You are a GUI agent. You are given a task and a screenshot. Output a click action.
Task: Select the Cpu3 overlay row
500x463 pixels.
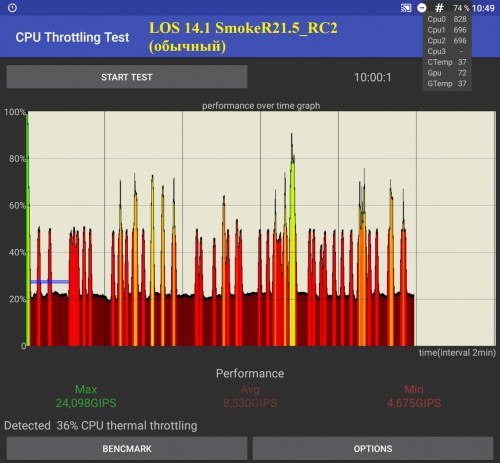click(447, 51)
